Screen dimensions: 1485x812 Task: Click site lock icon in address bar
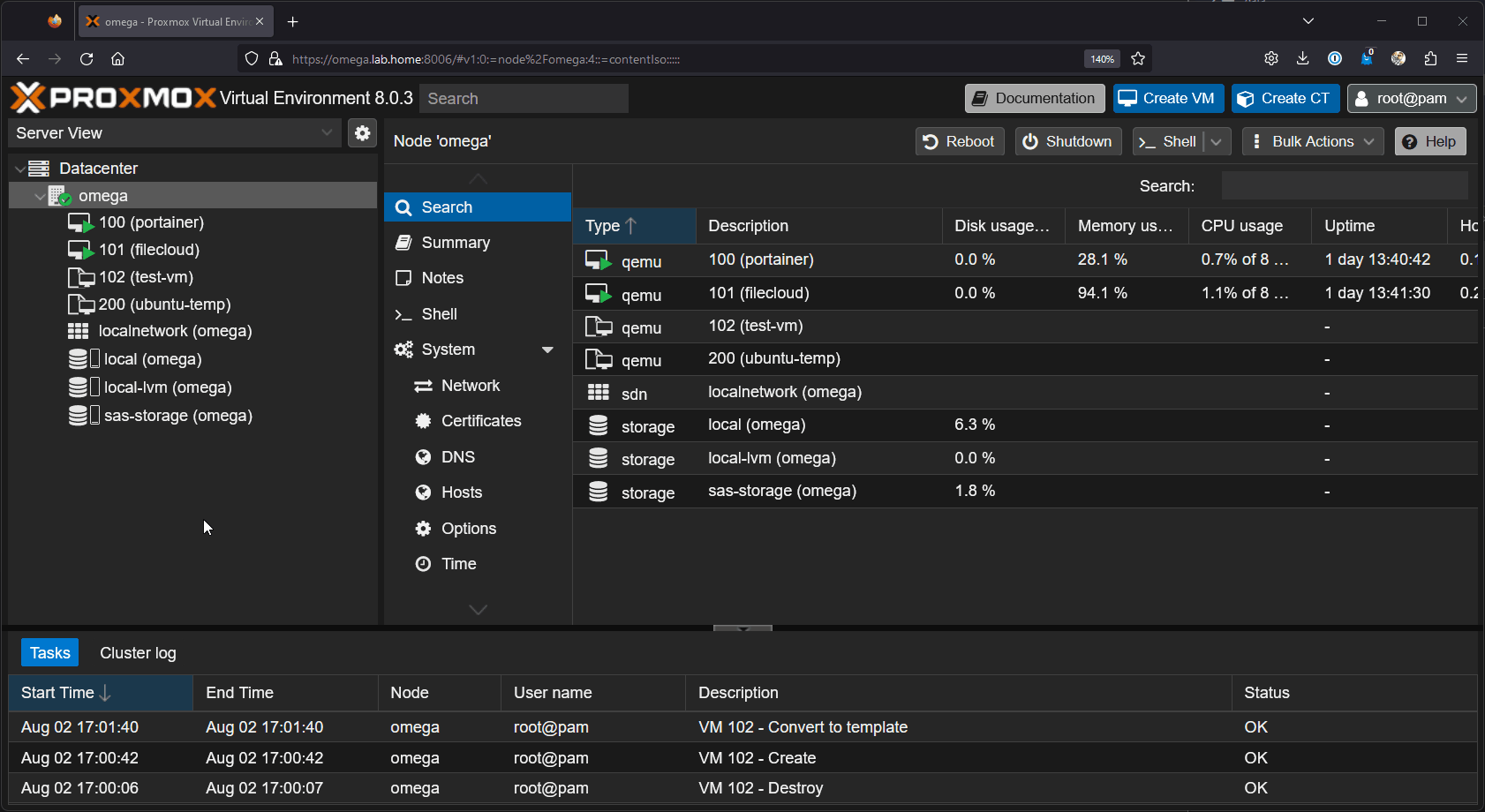275,59
